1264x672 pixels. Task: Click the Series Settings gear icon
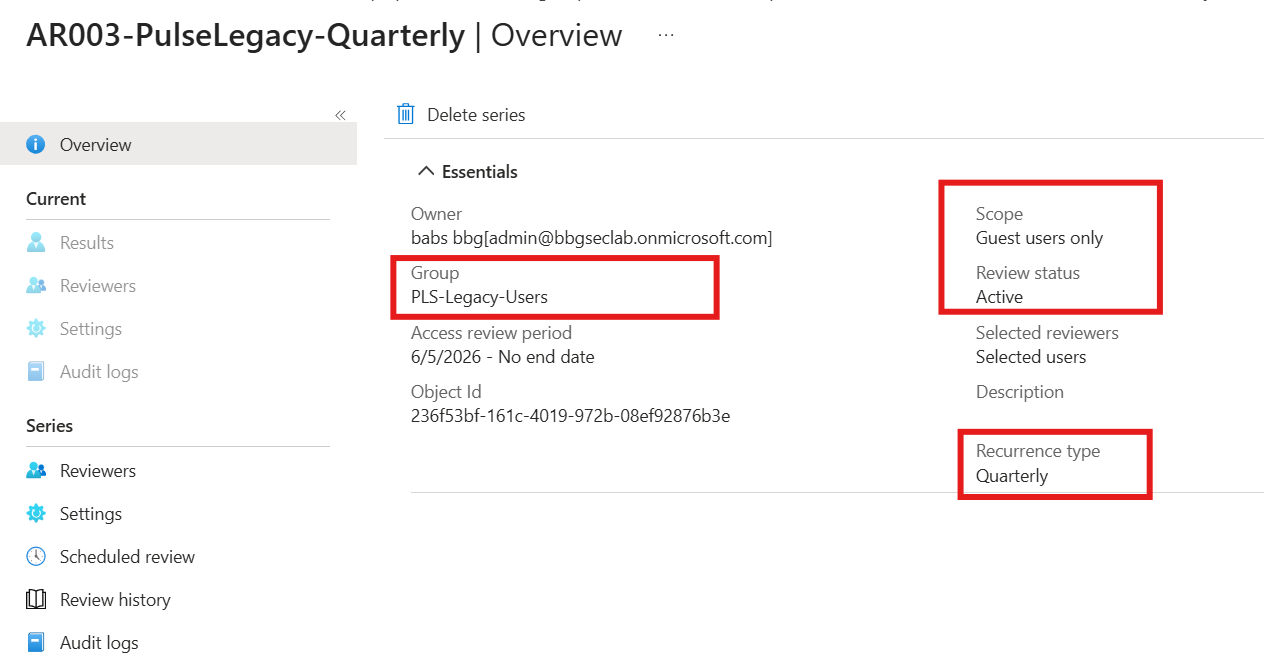36,514
